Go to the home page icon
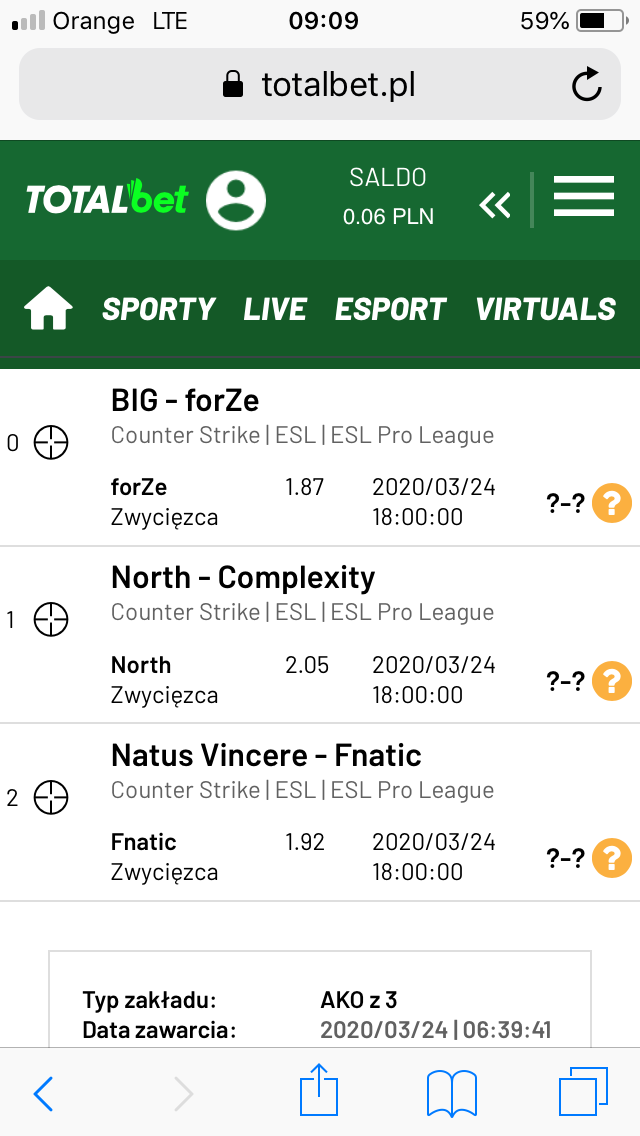This screenshot has width=640, height=1136. coord(49,309)
